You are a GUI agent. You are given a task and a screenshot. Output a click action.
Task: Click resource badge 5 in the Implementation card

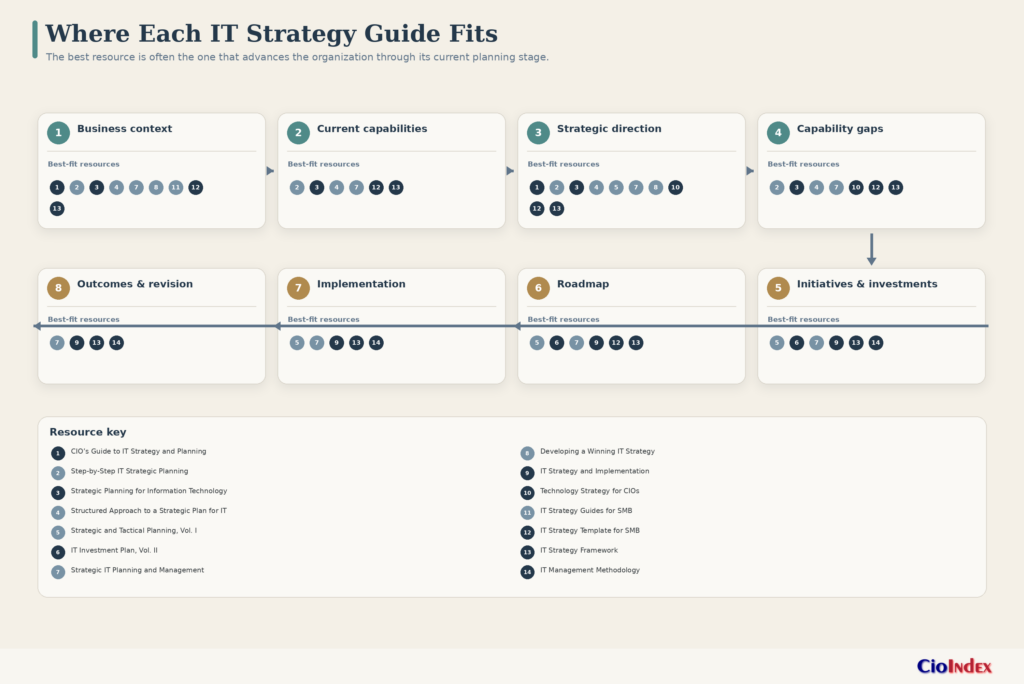point(297,342)
